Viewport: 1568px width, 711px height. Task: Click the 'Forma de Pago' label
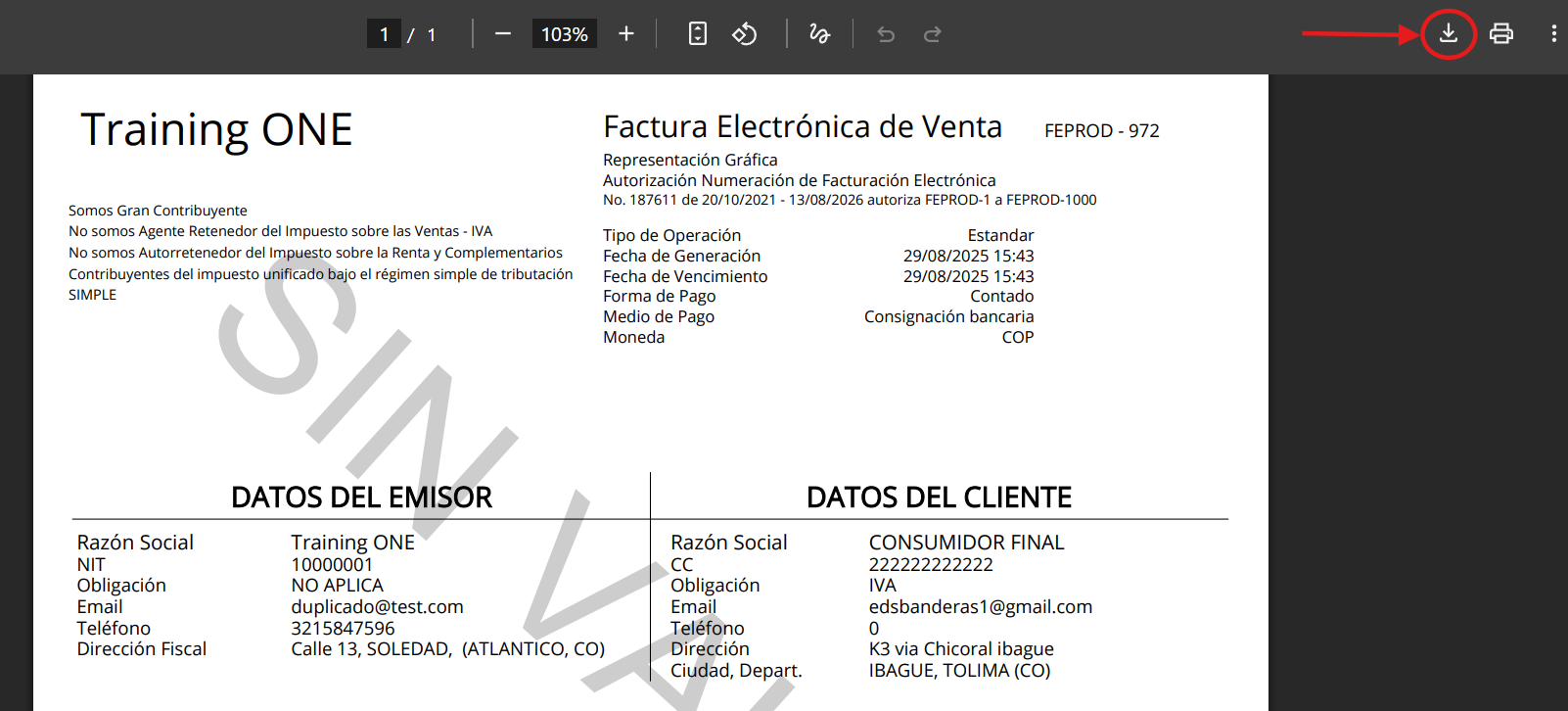click(x=660, y=296)
